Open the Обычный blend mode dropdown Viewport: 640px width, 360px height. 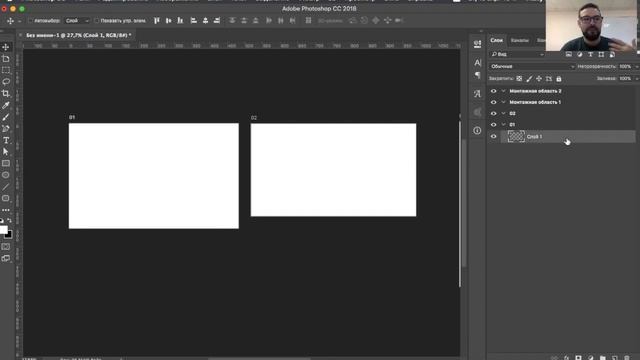[532, 66]
